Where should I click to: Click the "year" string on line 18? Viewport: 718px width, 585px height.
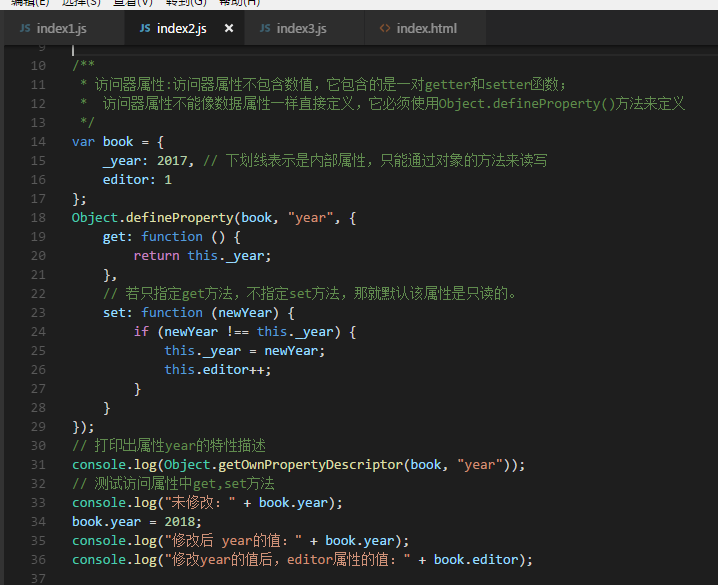tap(310, 218)
